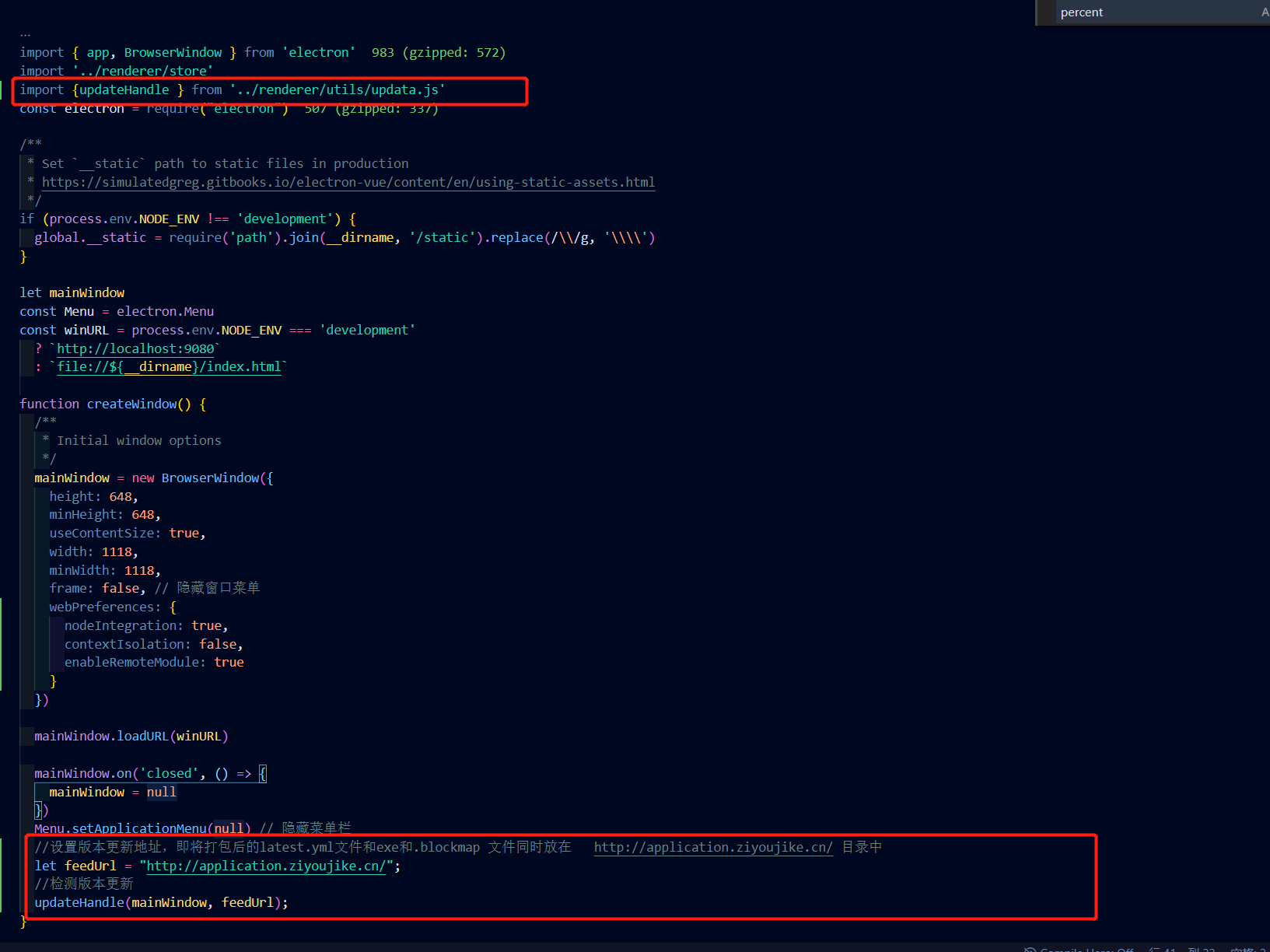Click 'global.__static' assignment

[90, 237]
